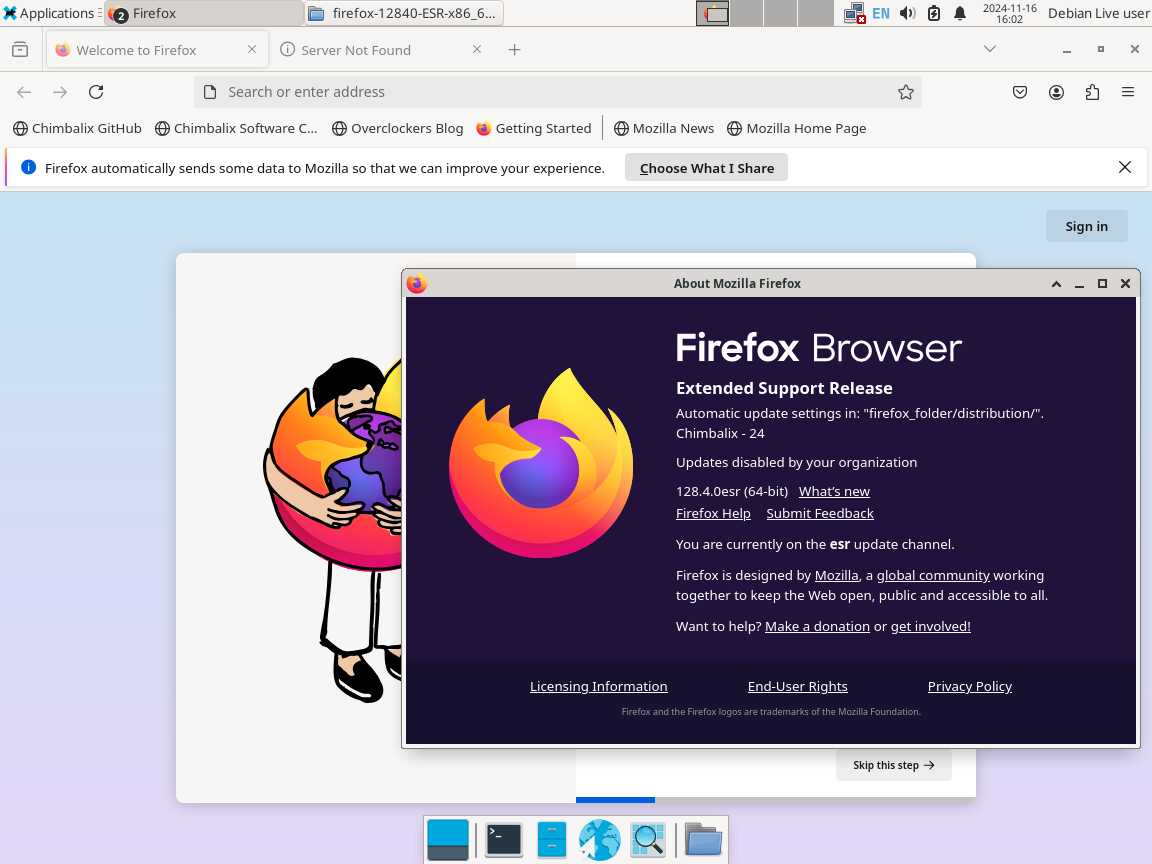Open the Debian Live user menu

[1098, 13]
